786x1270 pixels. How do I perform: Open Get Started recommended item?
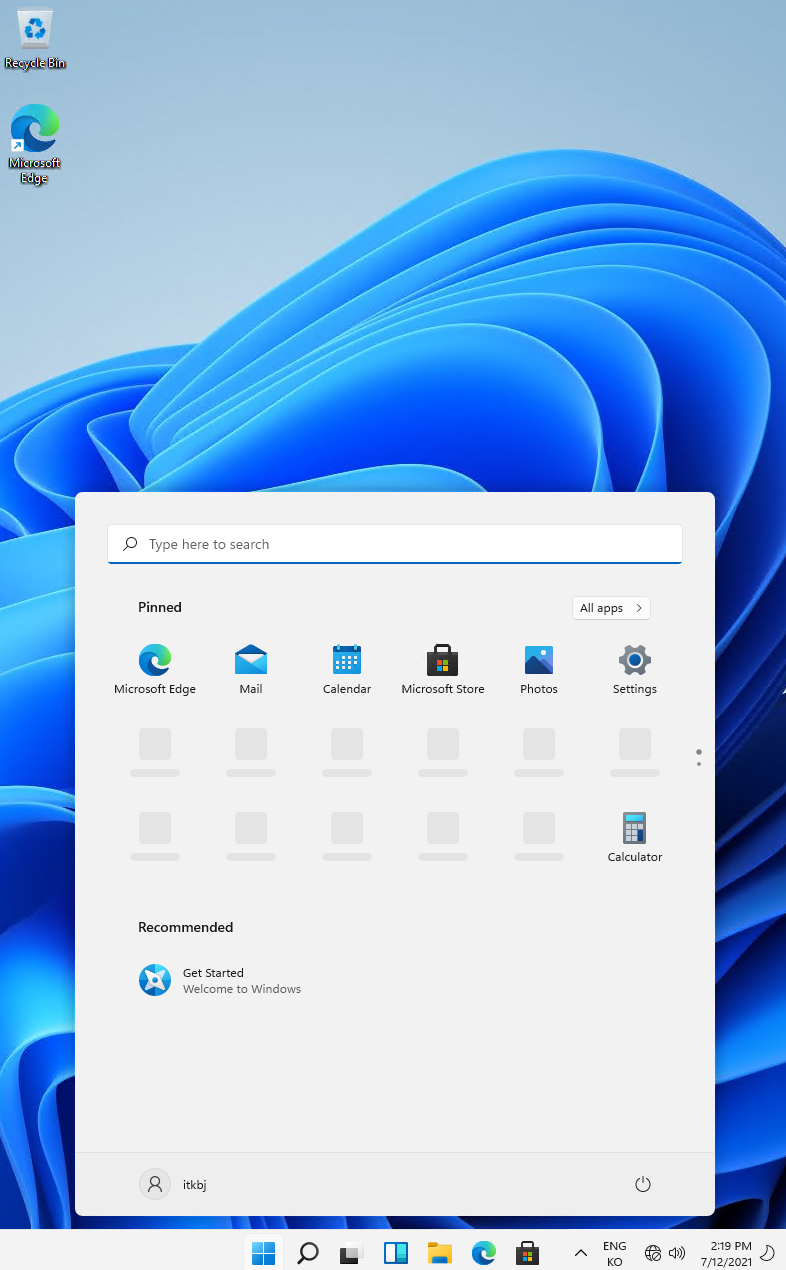click(x=220, y=980)
